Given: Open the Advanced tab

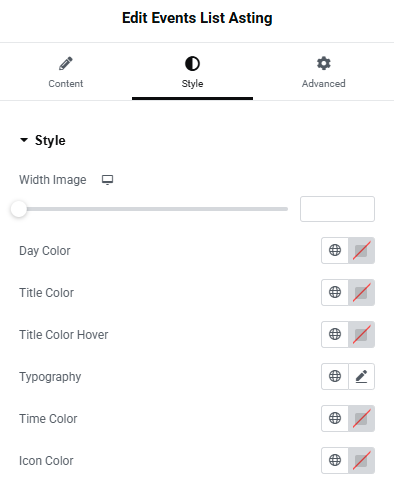Looking at the screenshot, I should 323,72.
